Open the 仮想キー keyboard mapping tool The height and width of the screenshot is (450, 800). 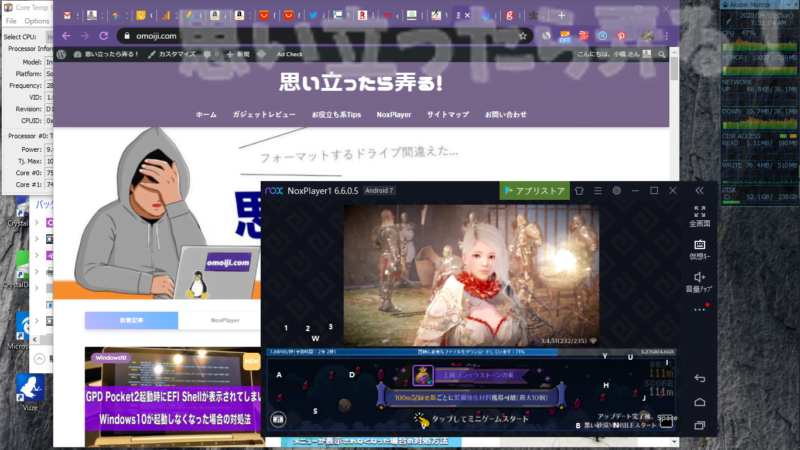point(699,249)
